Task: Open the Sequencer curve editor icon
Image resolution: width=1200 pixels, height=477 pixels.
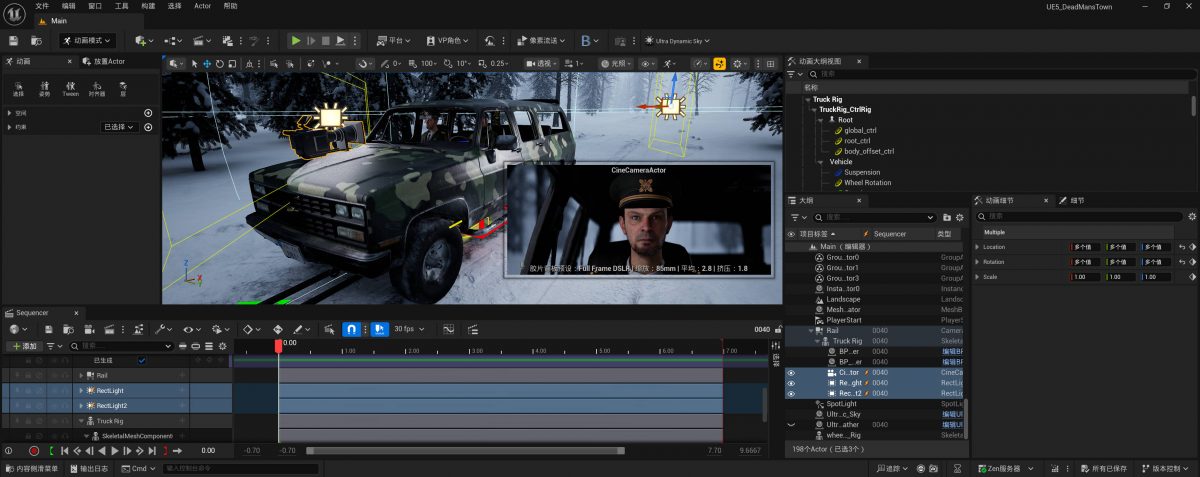Action: [x=448, y=329]
